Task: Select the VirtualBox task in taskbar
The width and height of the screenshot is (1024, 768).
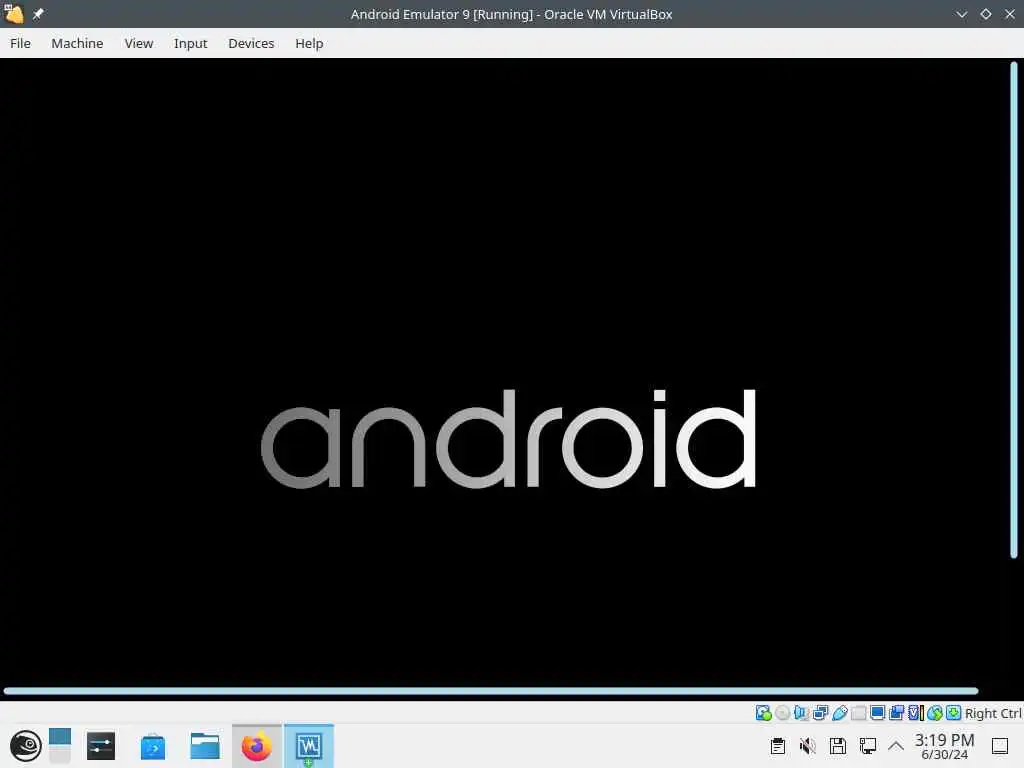Action: (309, 746)
